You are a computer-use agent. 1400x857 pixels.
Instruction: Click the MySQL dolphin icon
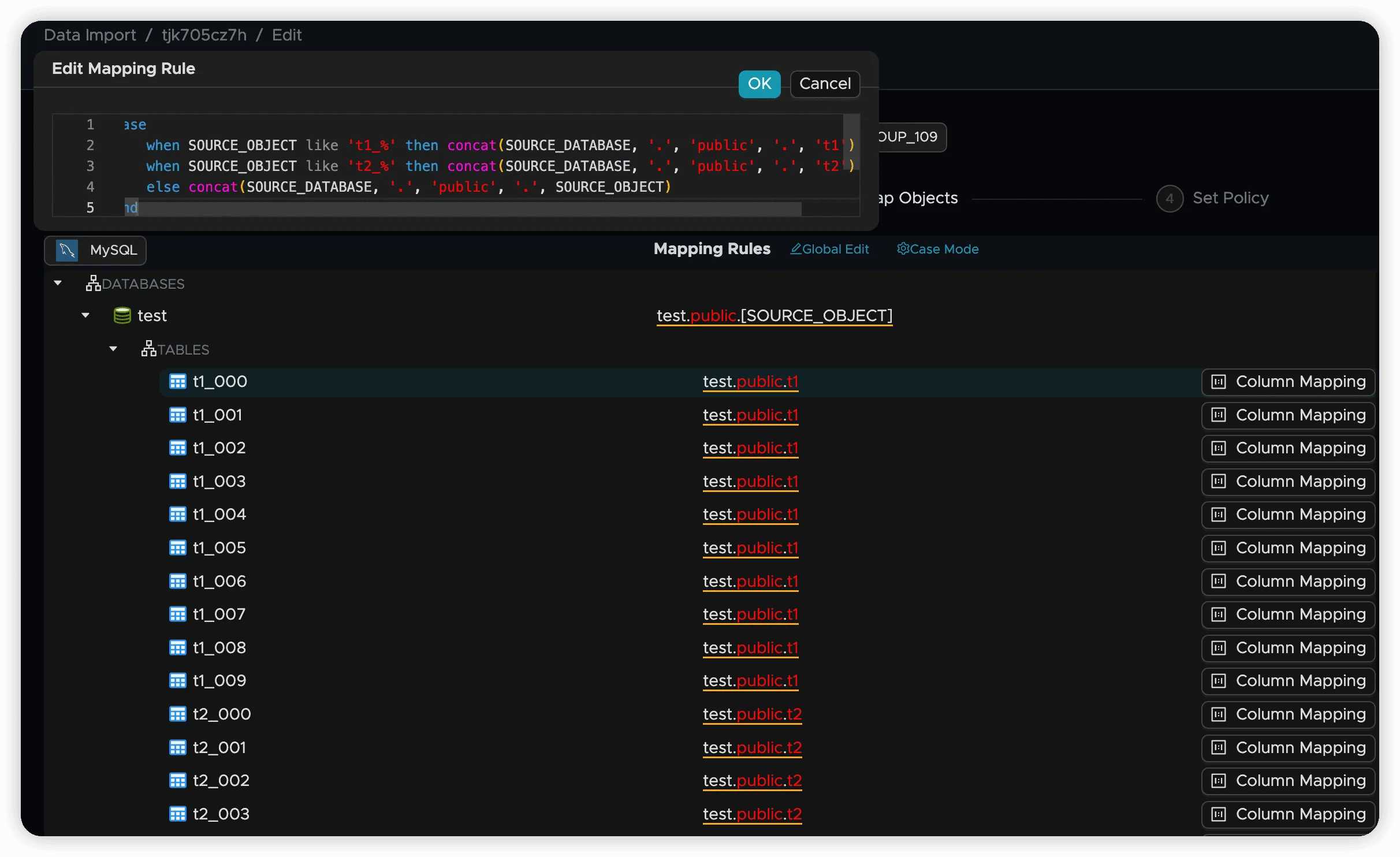pos(67,250)
